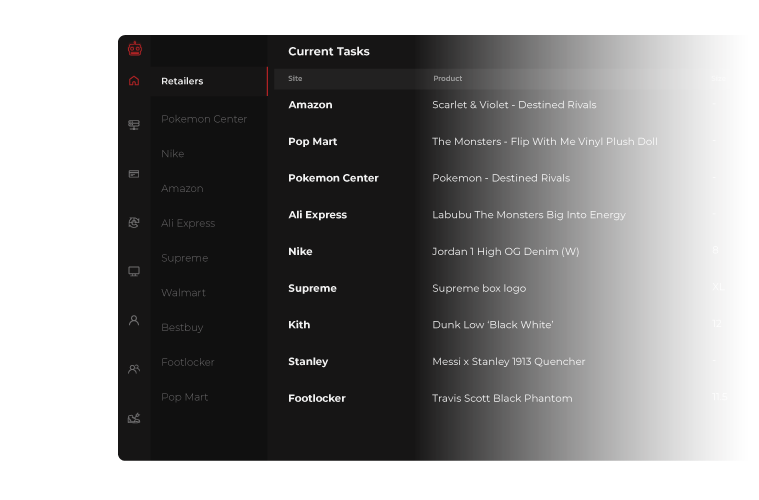Select the monitor icon in sidebar
Viewport: 759px width, 500px height.
click(x=134, y=271)
